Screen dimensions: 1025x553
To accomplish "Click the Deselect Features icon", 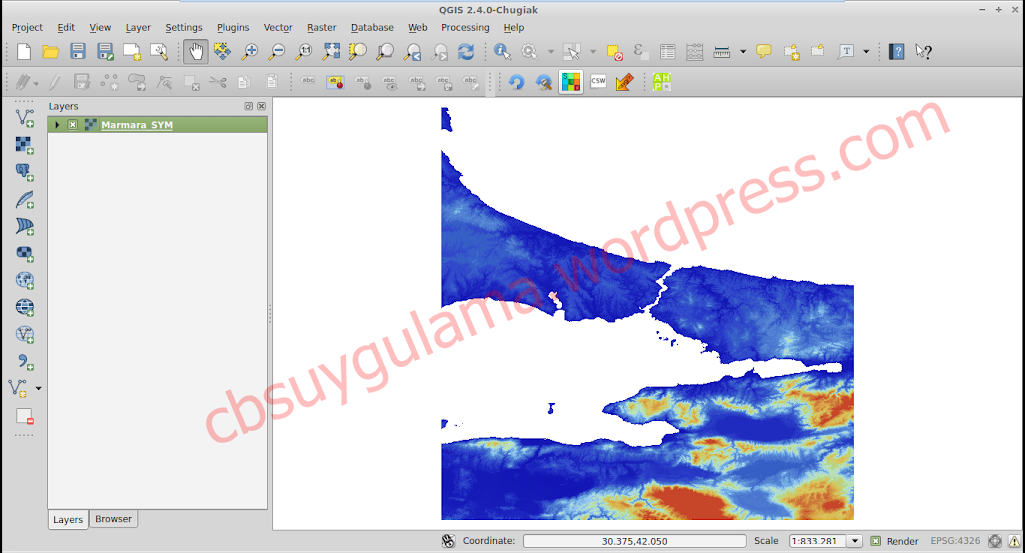I will pyautogui.click(x=614, y=52).
